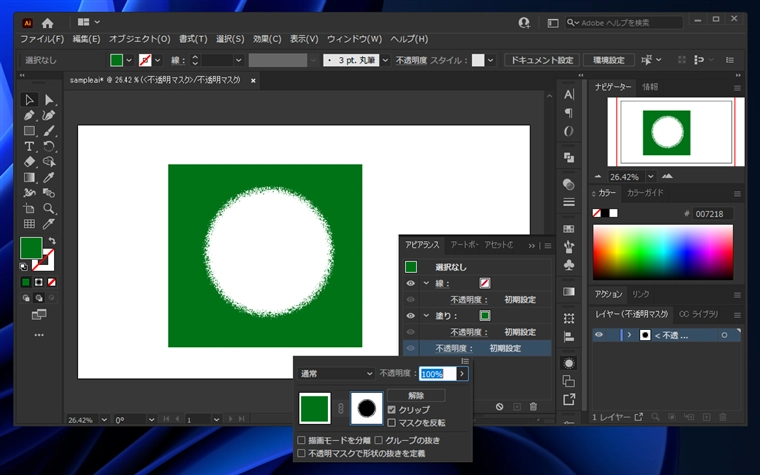Open the ファイル(F) menu

[x=42, y=39]
